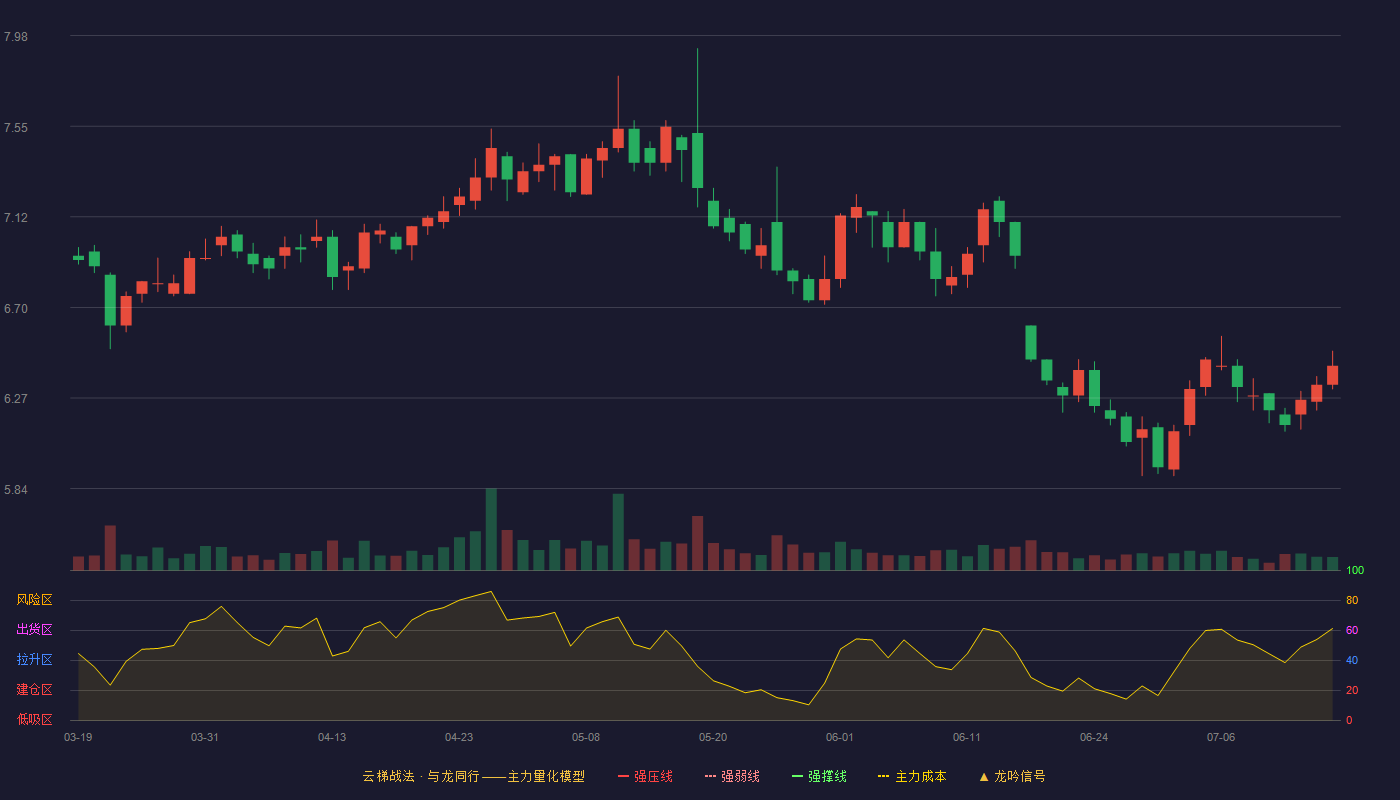1400x800 pixels.
Task: Select the 03-19 date on the axis
Action: (78, 737)
